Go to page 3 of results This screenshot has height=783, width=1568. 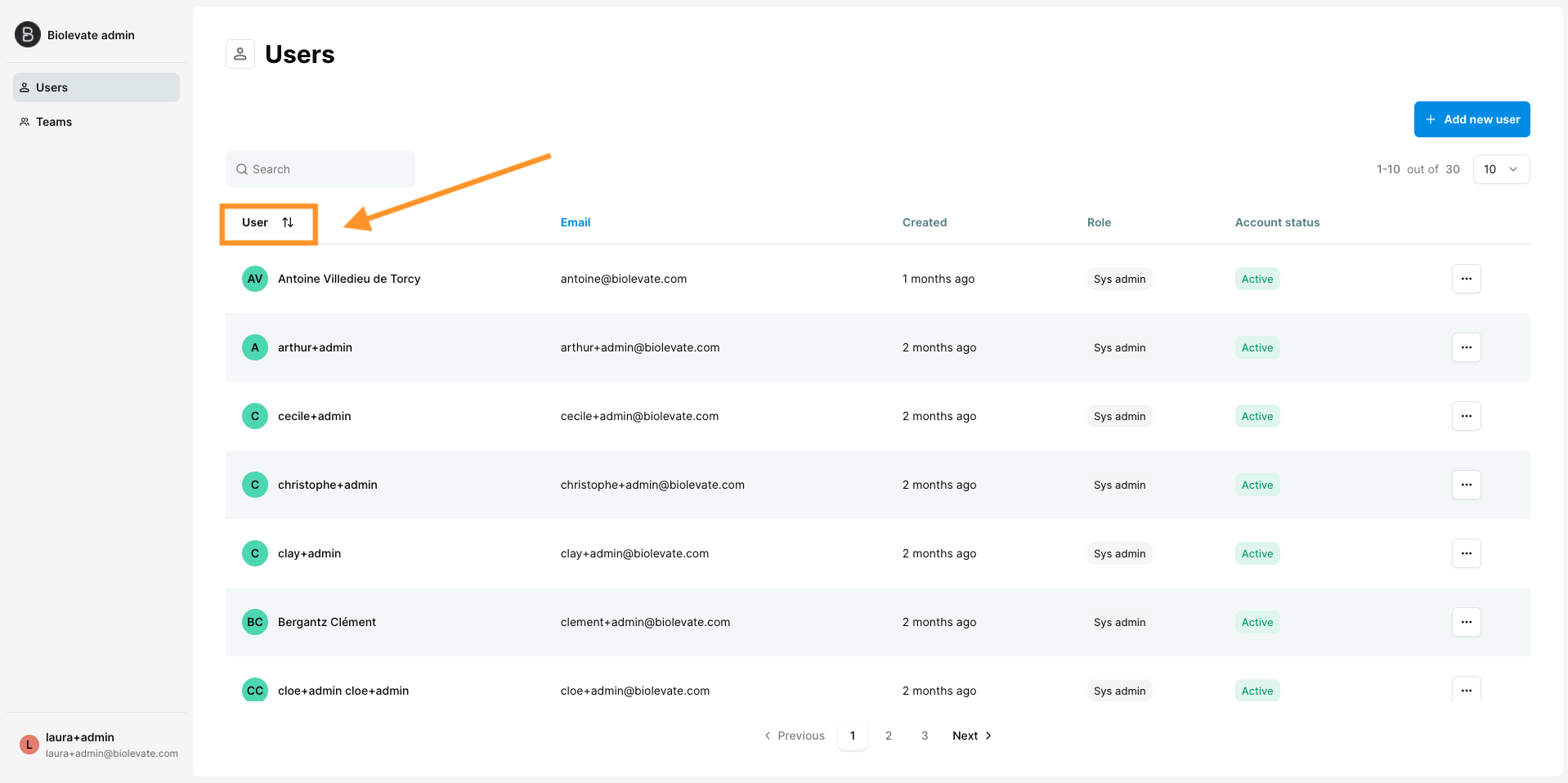pyautogui.click(x=925, y=736)
